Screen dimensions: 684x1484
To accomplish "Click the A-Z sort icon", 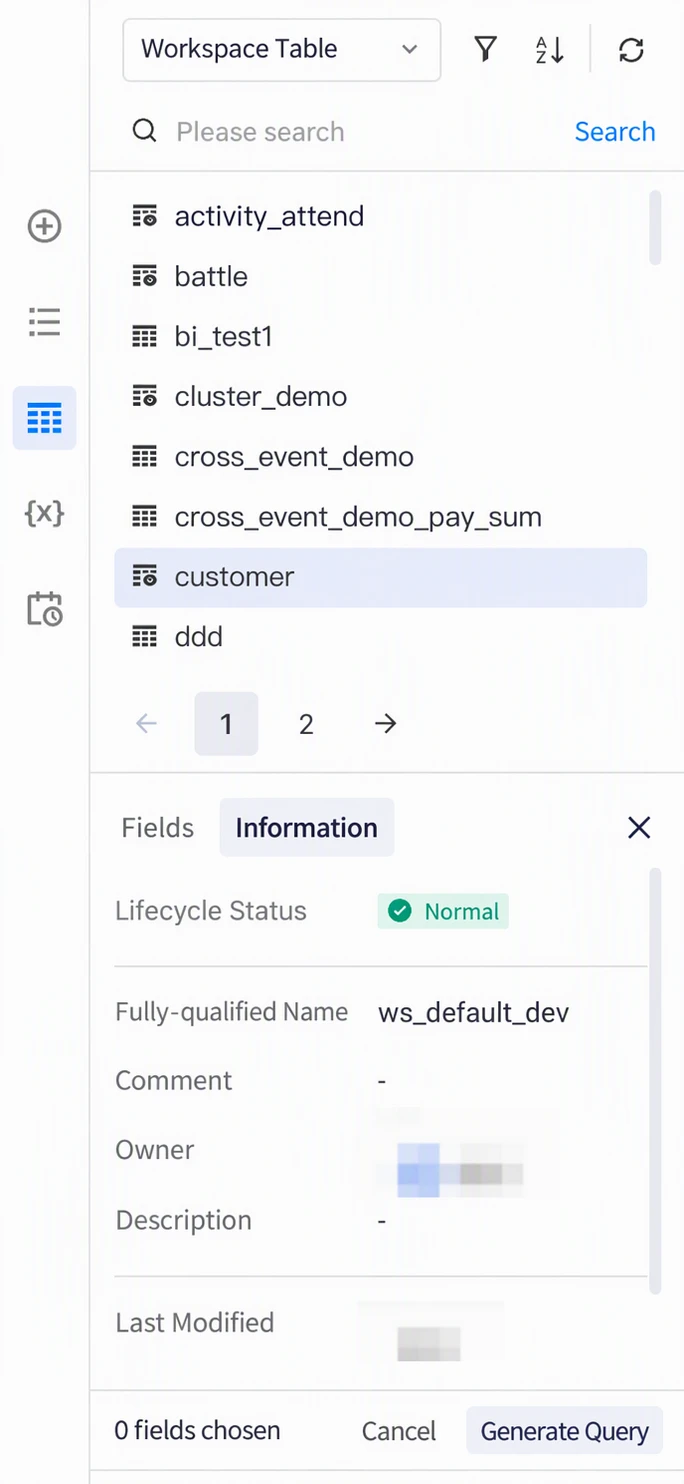I will pos(550,49).
